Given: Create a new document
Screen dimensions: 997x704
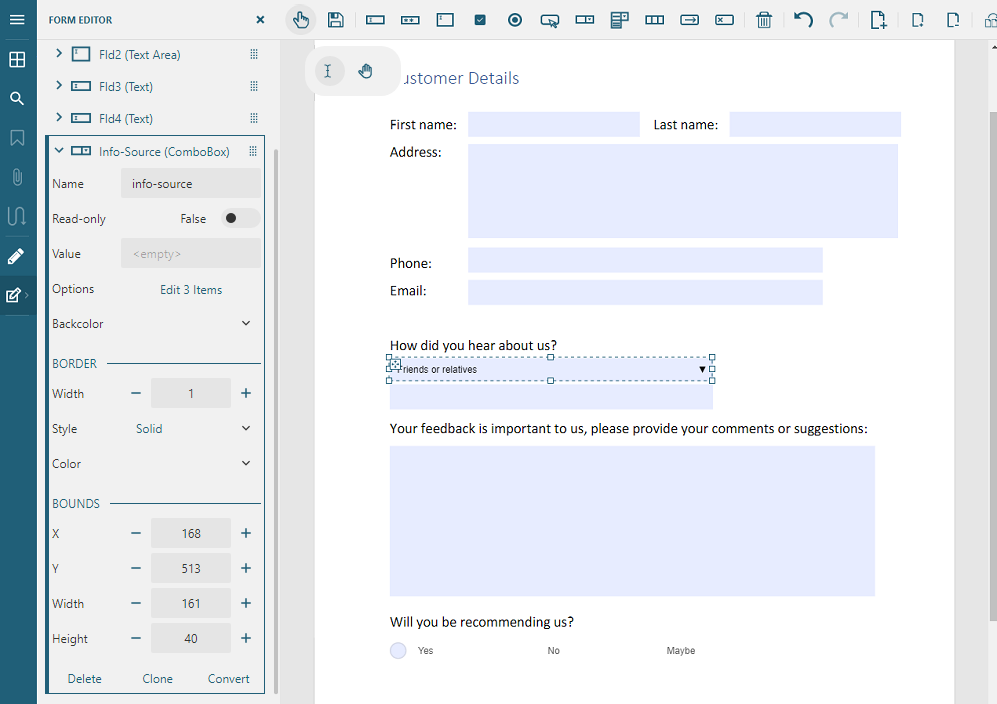Looking at the screenshot, I should 879,20.
